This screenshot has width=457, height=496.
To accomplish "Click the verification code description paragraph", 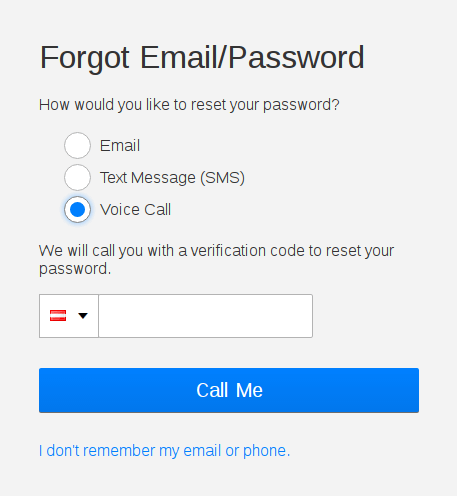I will tap(217, 260).
